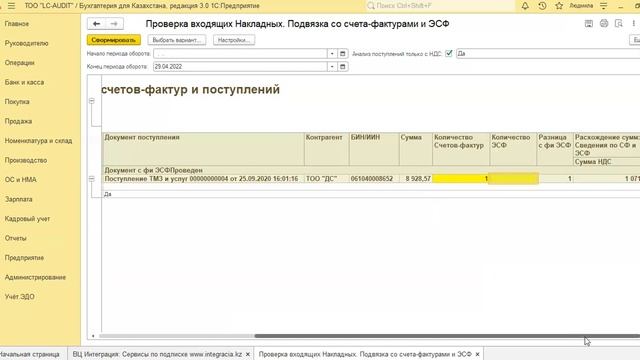This screenshot has width=640, height=360.
Task: Open the Производство section
Action: [26, 160]
